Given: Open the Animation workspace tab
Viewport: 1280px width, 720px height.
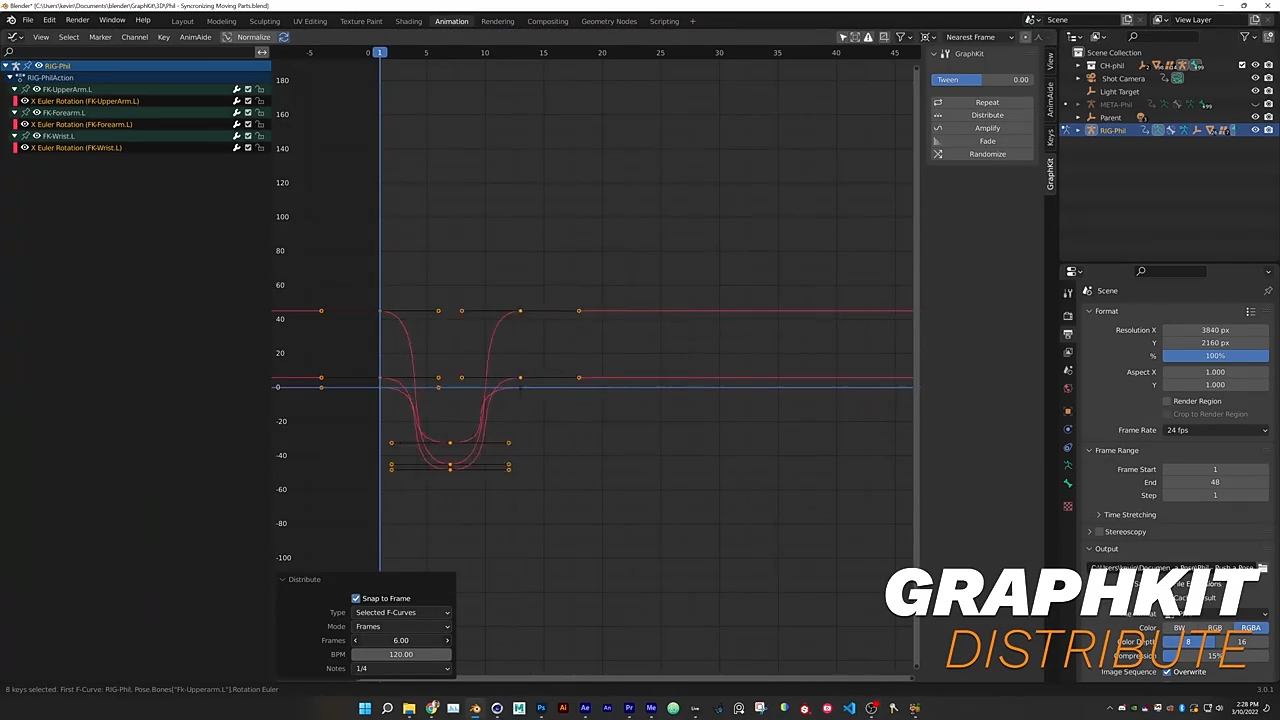Looking at the screenshot, I should tap(451, 21).
